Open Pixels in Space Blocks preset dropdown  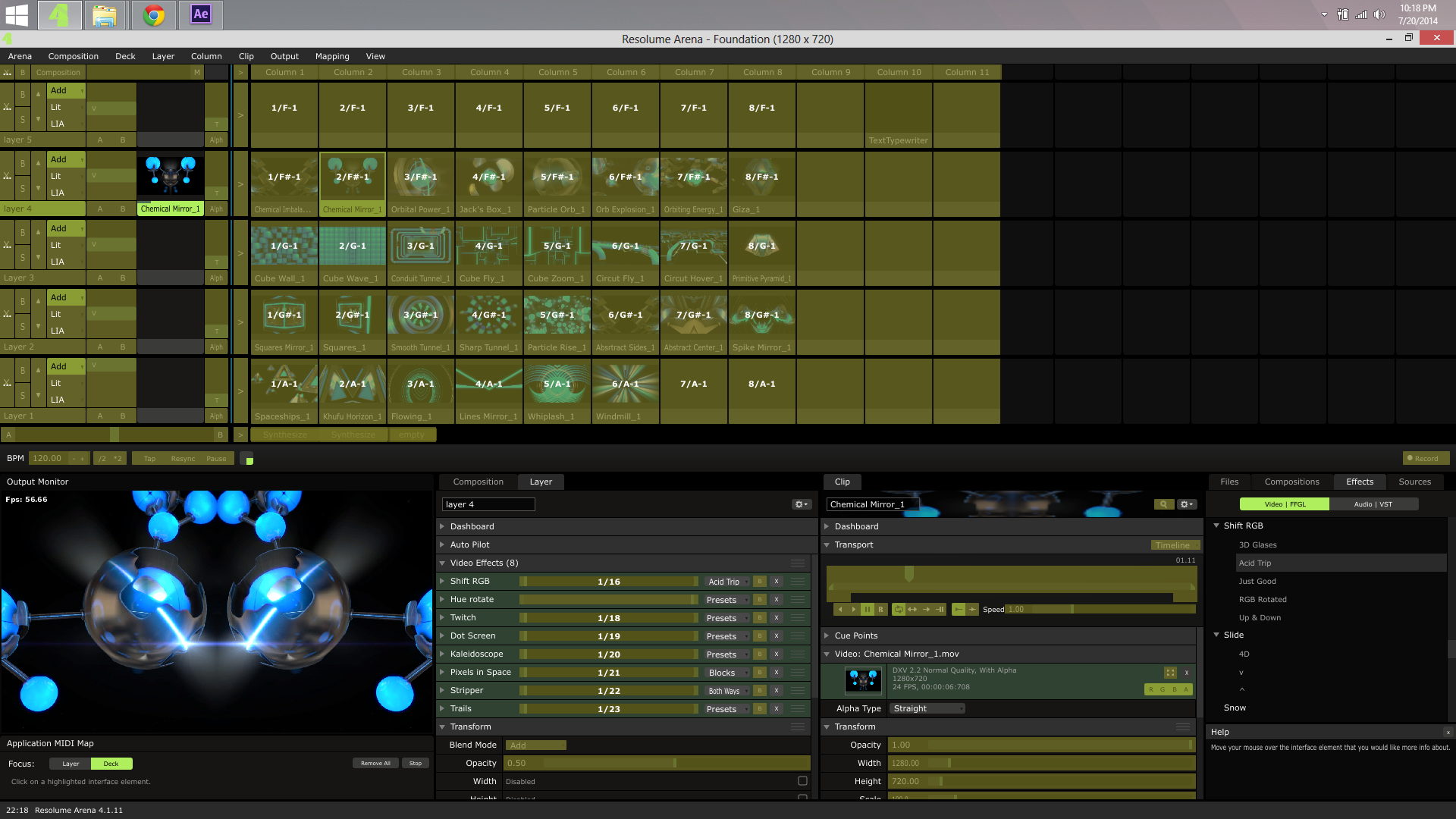pyautogui.click(x=726, y=673)
